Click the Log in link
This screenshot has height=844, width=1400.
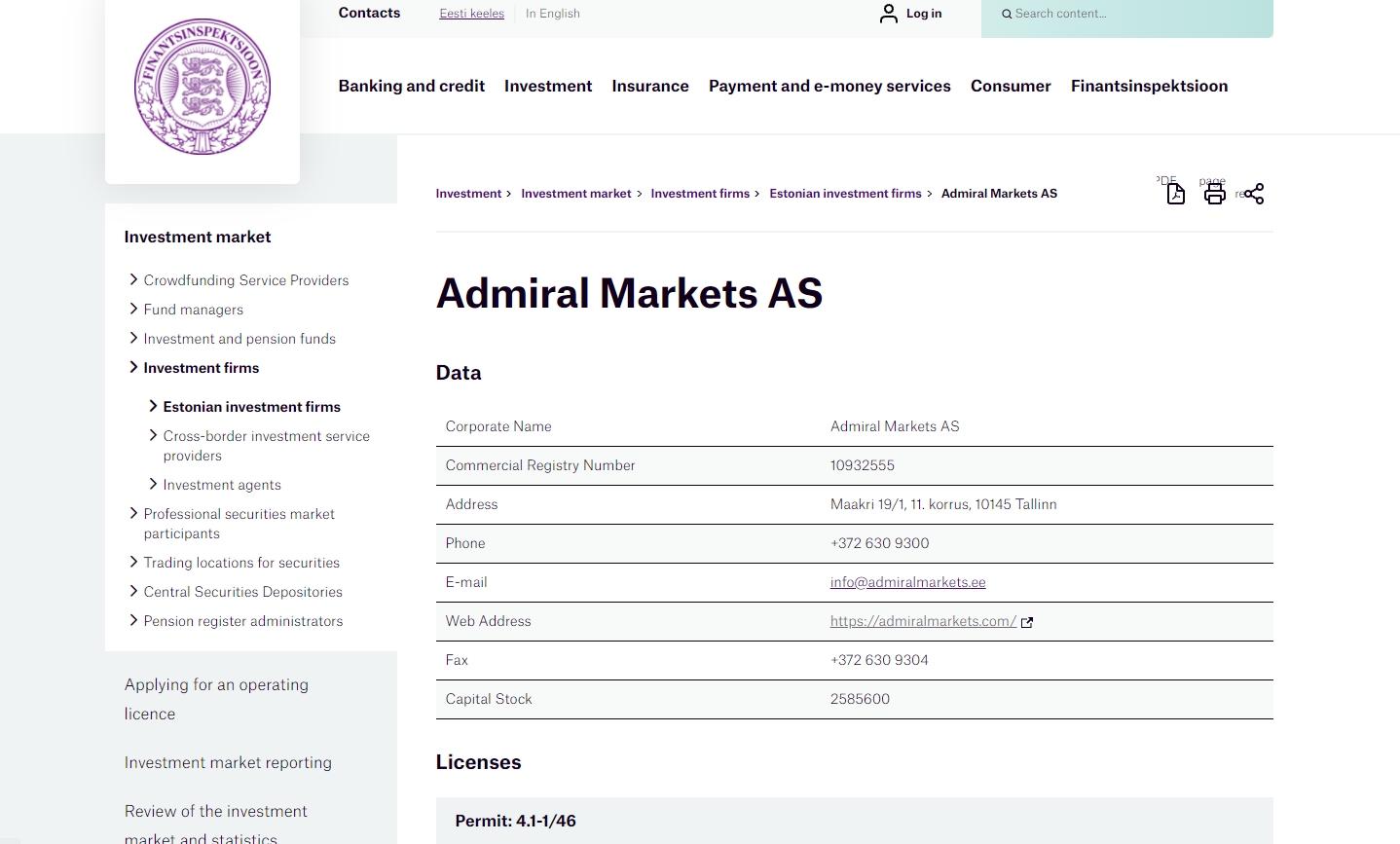923,14
